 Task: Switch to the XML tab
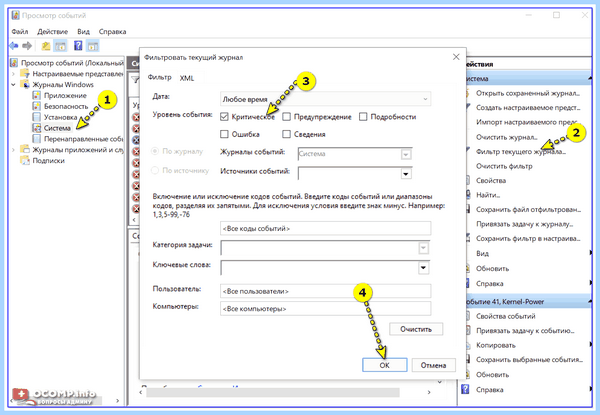187,78
